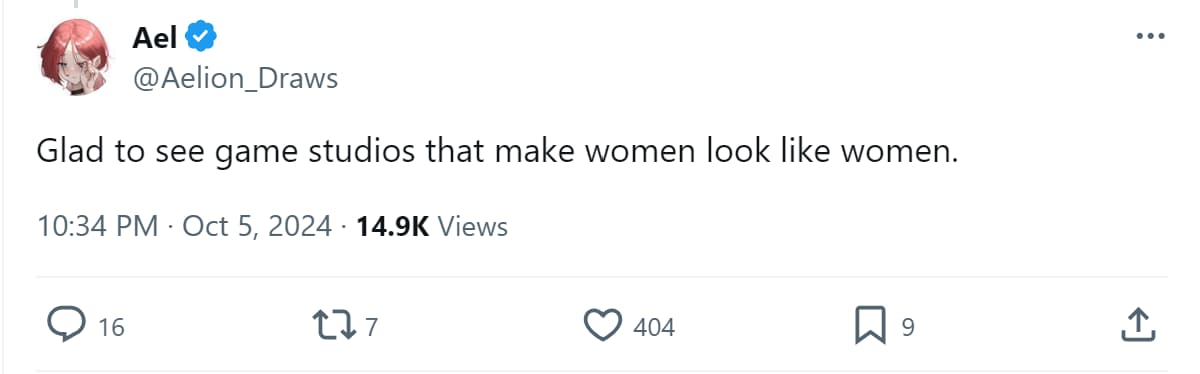This screenshot has width=1200, height=374.
Task: Like the post with the heart icon
Action: (x=601, y=325)
